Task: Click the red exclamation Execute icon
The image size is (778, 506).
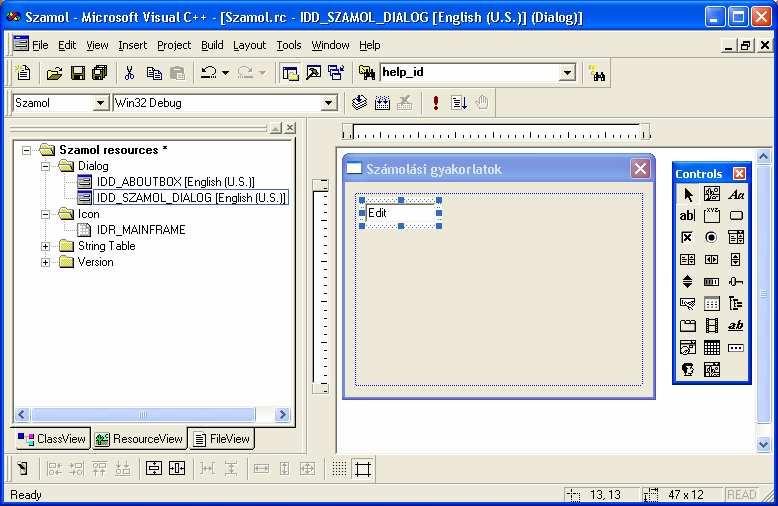Action: (436, 103)
